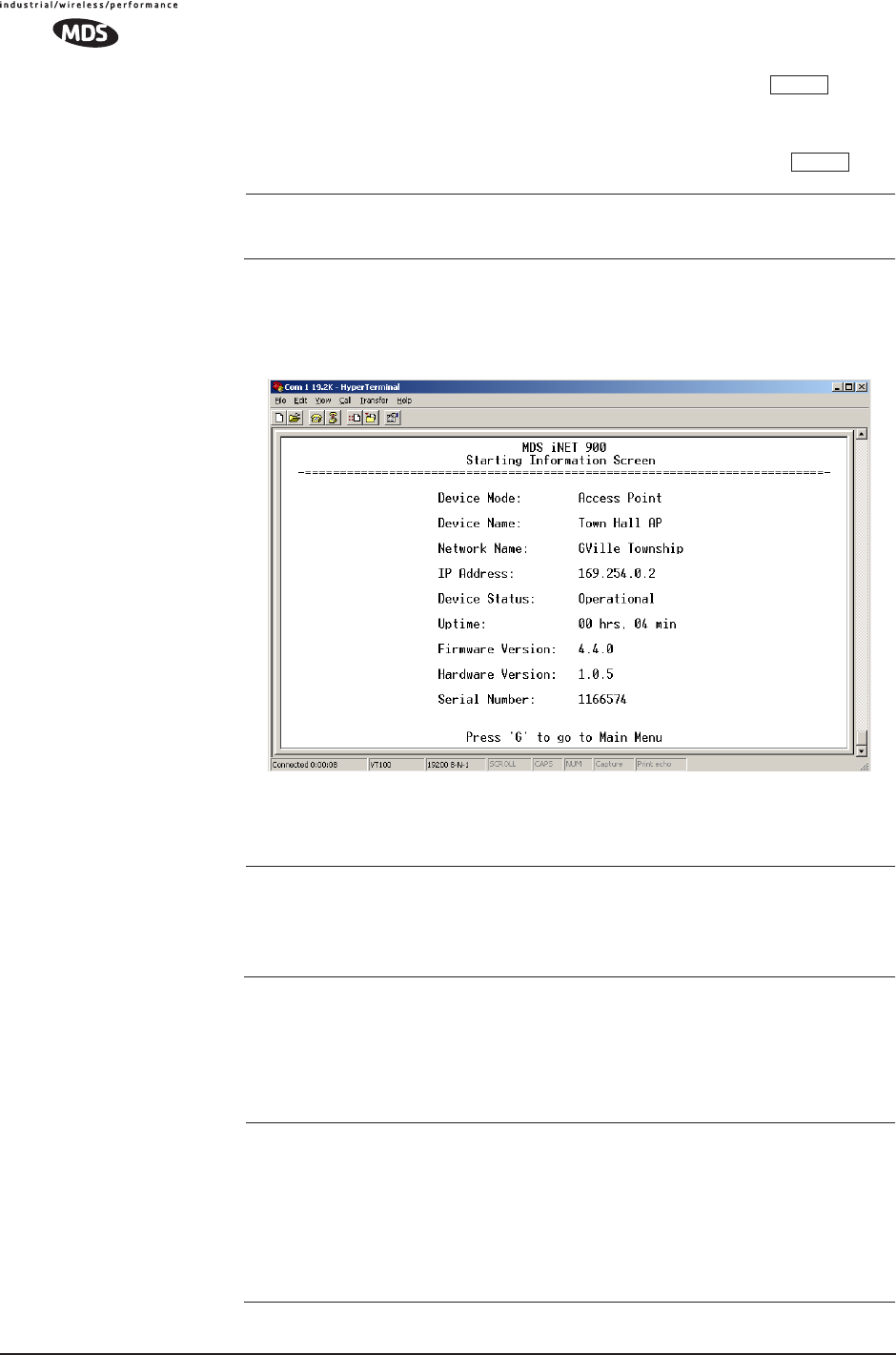Click the MDS logo at page top
This screenshot has height=1355, width=896.
tap(86, 34)
